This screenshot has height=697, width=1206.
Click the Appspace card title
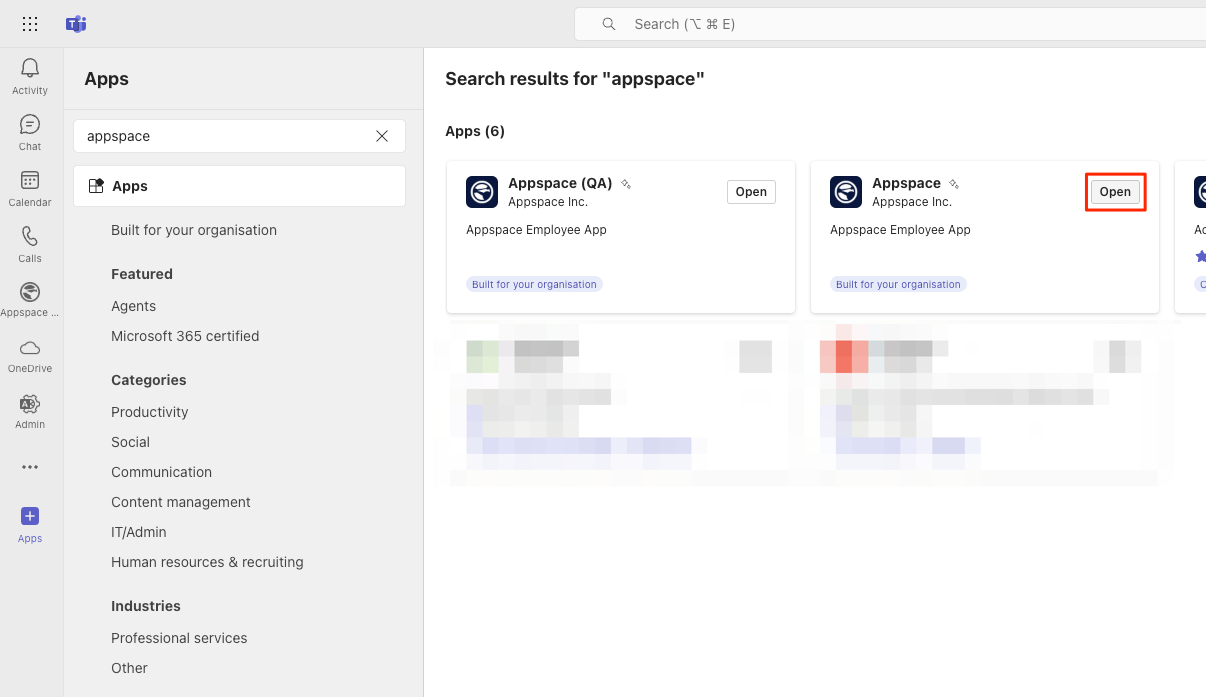click(x=906, y=183)
